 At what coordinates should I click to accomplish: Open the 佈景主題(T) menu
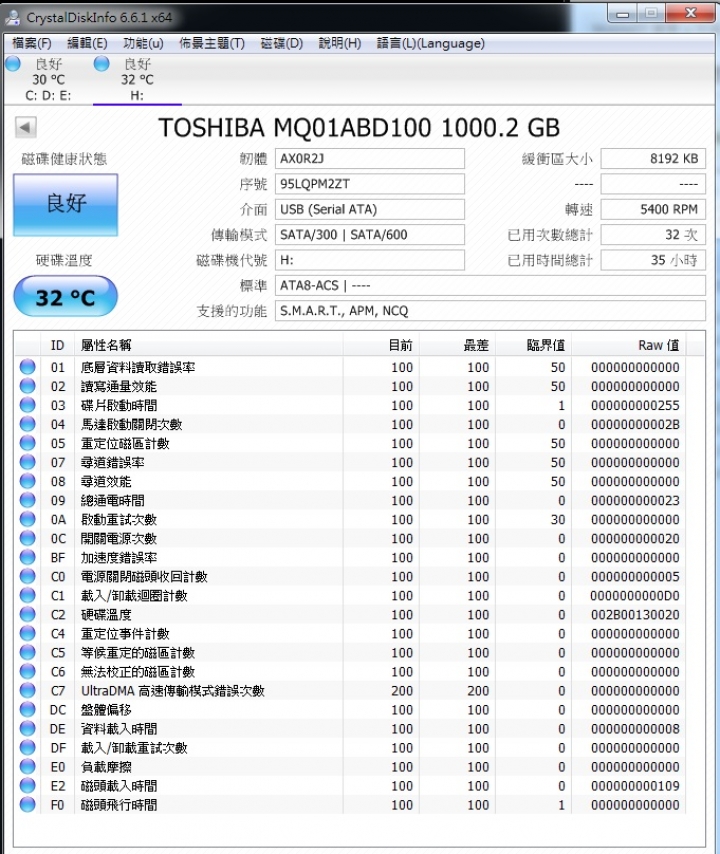pos(212,43)
